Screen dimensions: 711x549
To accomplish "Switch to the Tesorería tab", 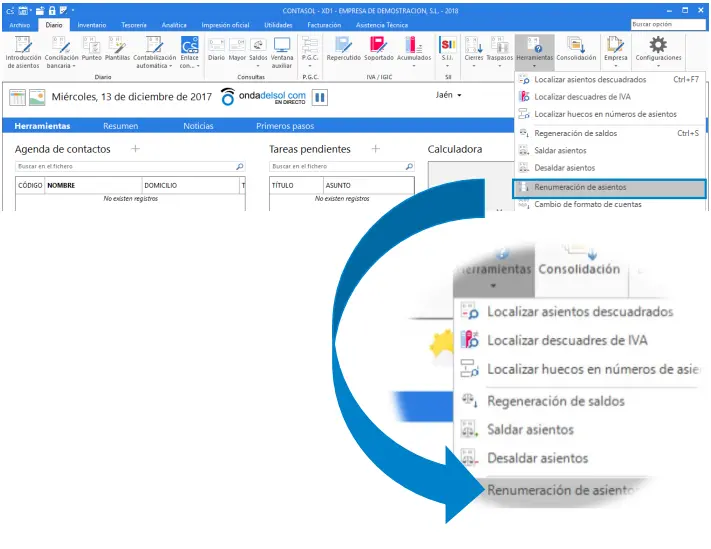I will pos(134,25).
